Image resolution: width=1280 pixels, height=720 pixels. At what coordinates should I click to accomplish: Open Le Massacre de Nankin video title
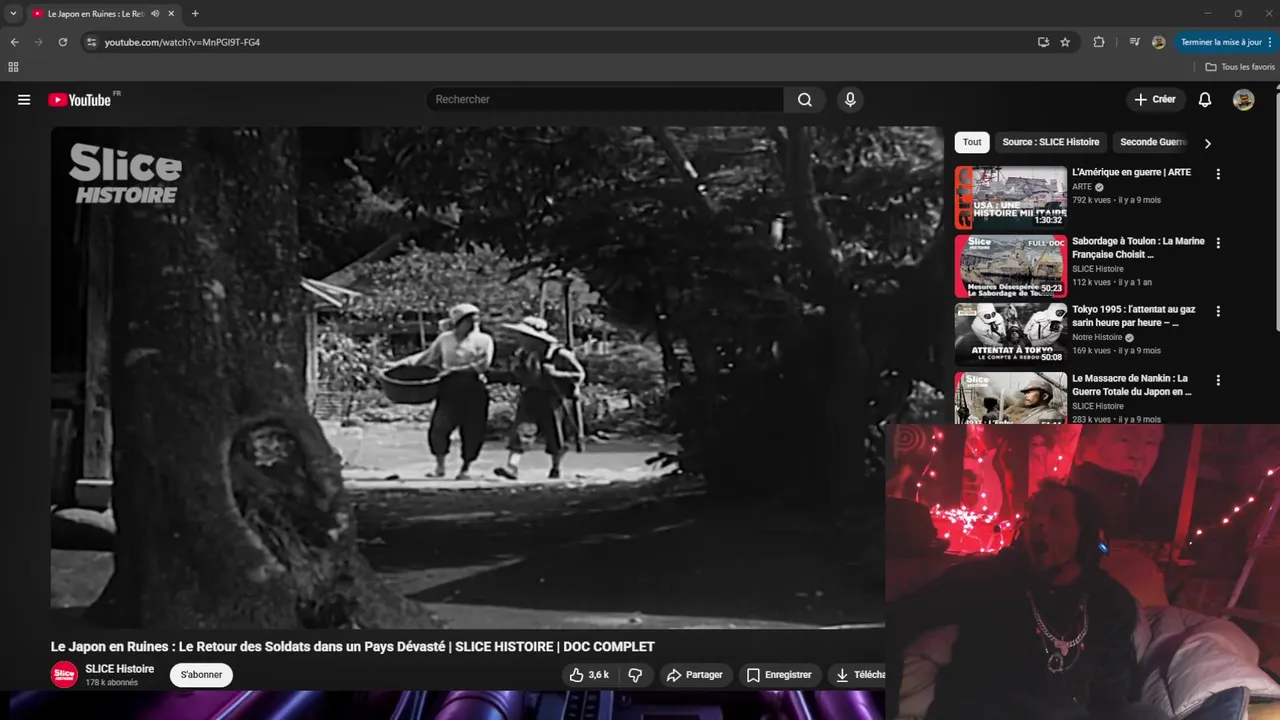coord(1131,385)
